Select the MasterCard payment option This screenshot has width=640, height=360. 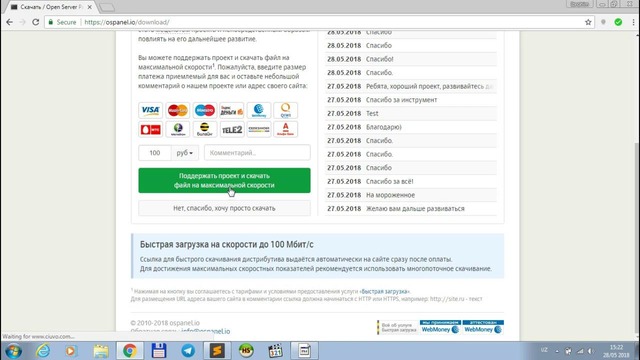(x=178, y=110)
